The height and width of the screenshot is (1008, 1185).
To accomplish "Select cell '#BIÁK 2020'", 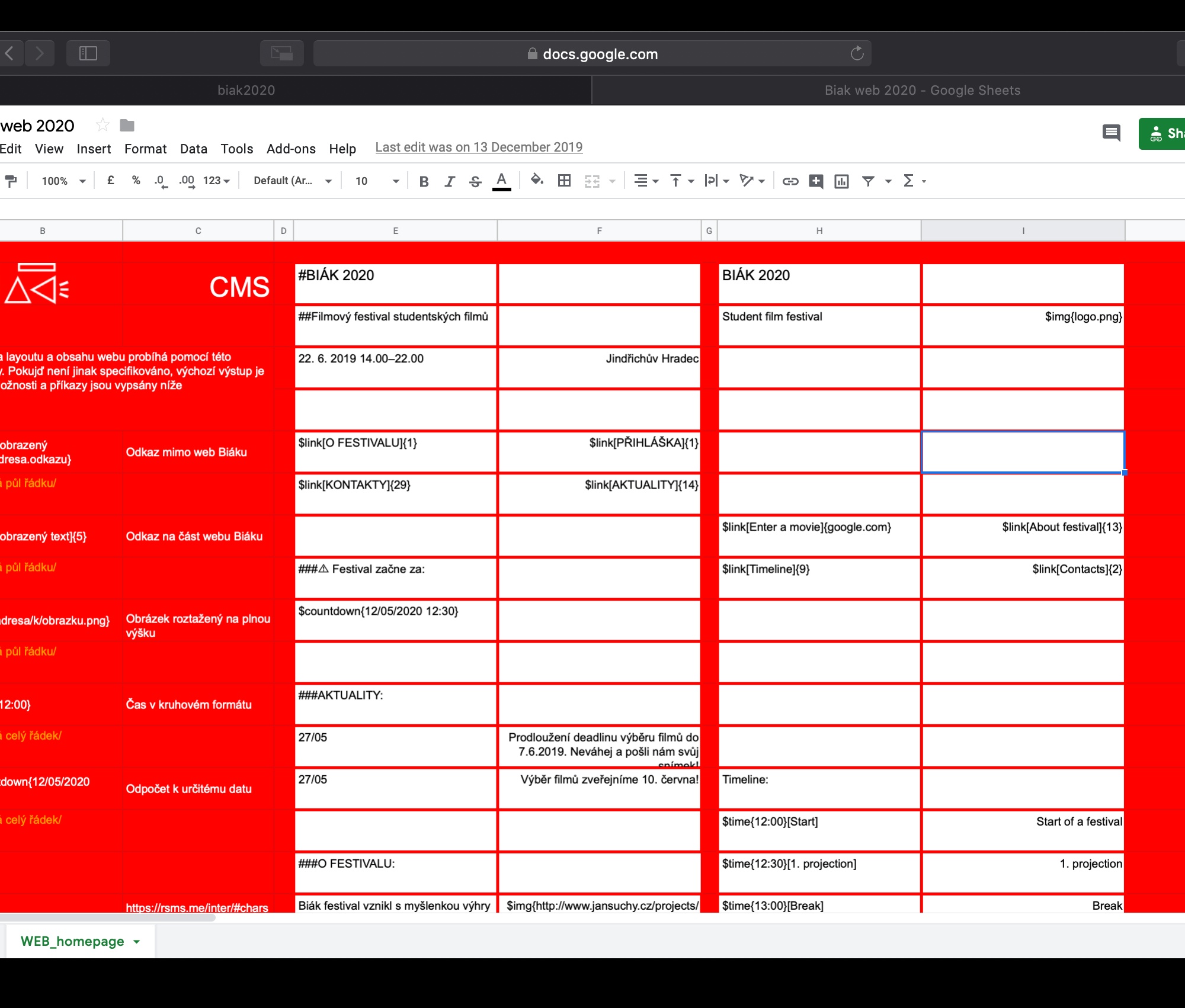I will pyautogui.click(x=395, y=284).
